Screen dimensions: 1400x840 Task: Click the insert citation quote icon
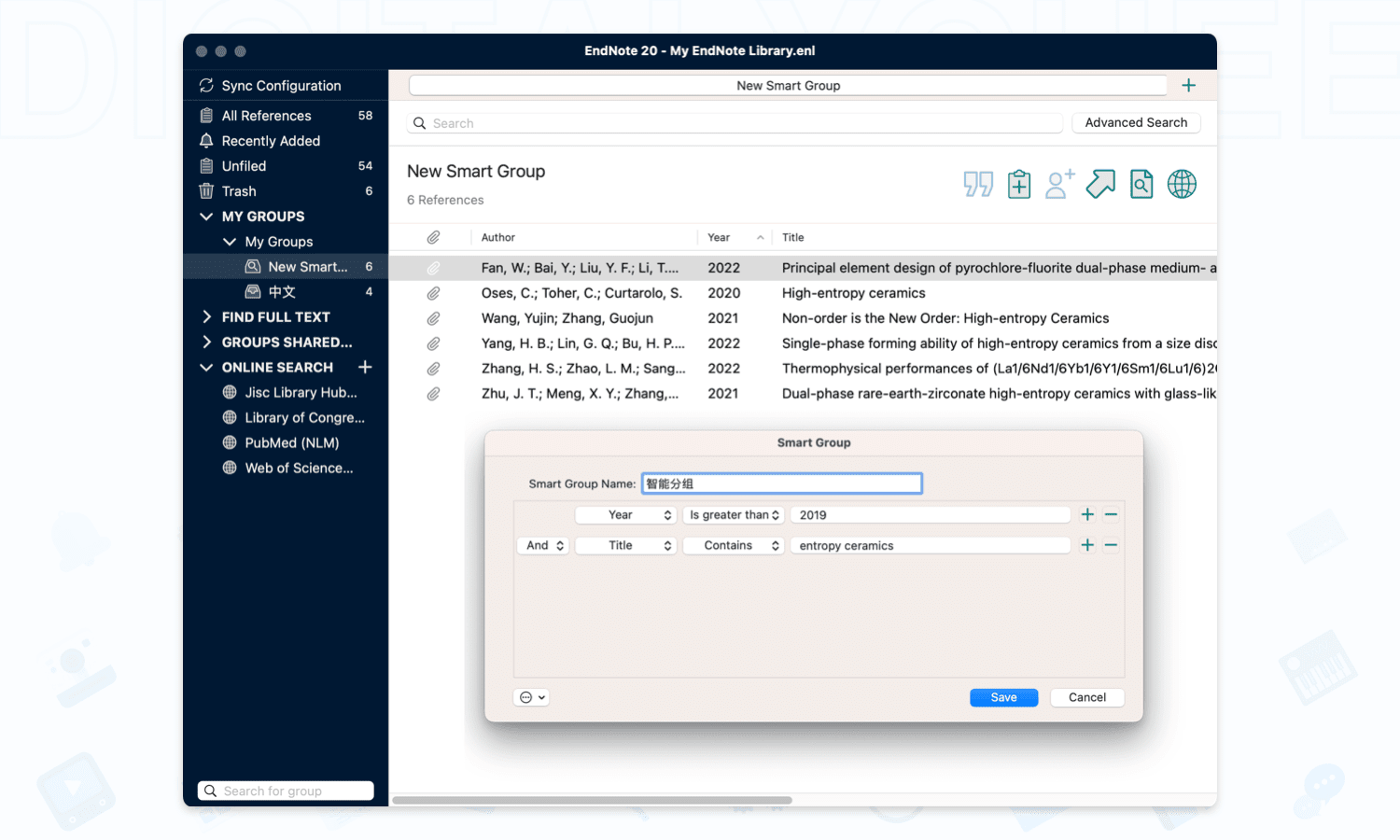click(x=978, y=184)
